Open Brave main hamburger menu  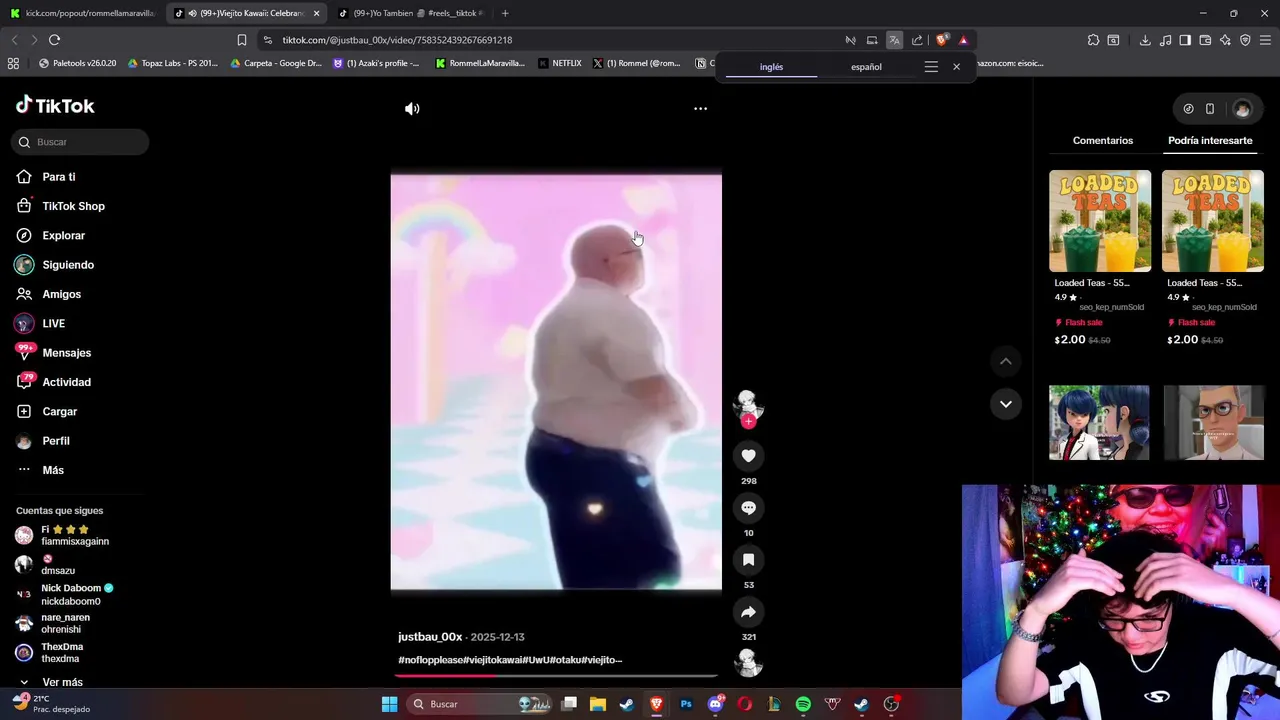pos(1266,40)
